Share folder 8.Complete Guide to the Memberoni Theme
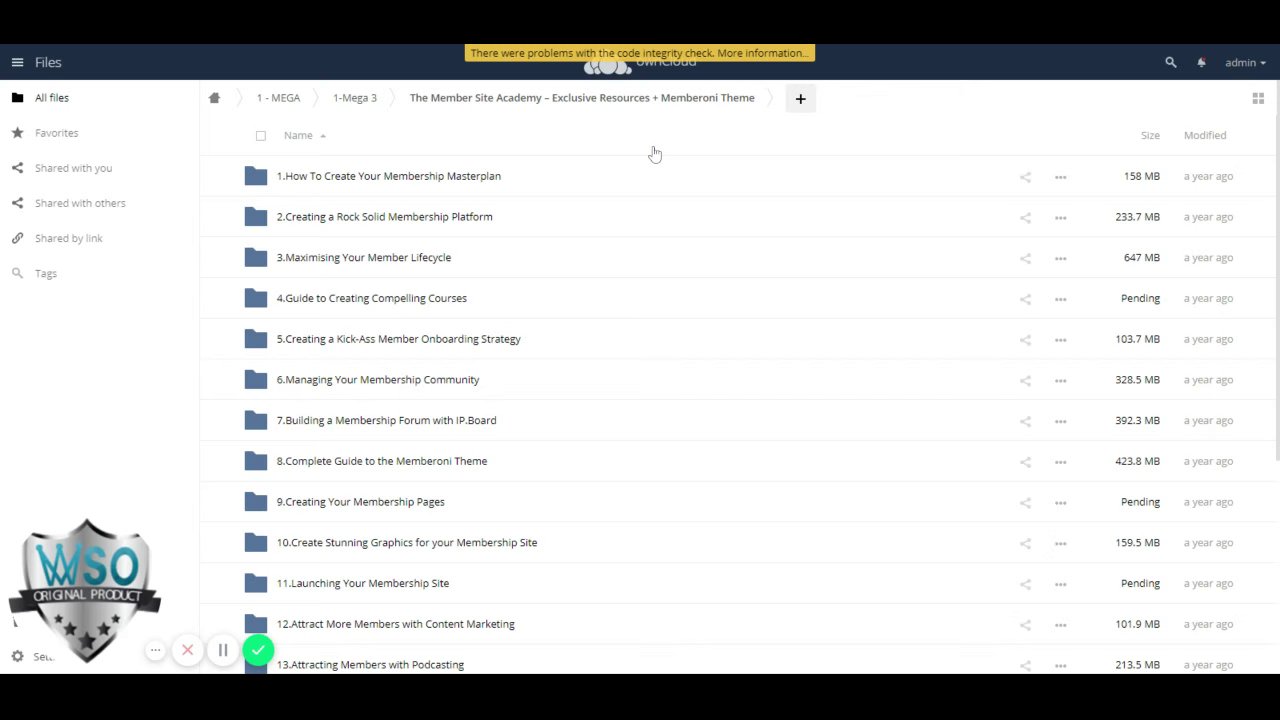This screenshot has width=1280, height=720. click(x=1025, y=462)
